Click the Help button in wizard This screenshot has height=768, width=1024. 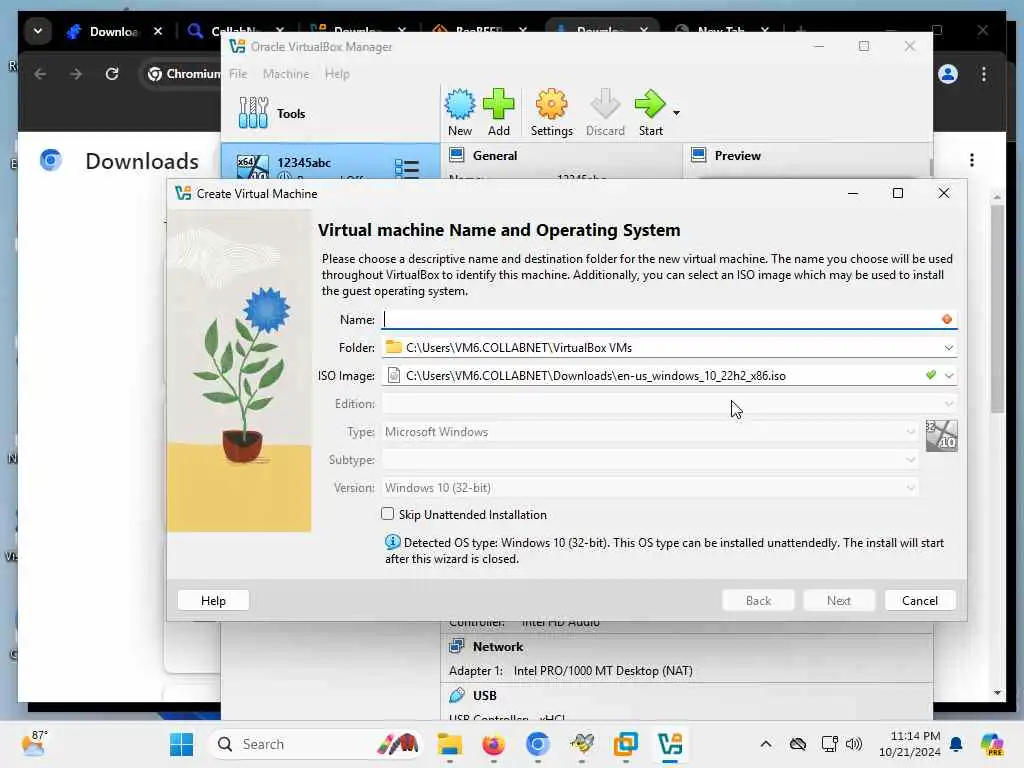[x=213, y=600]
